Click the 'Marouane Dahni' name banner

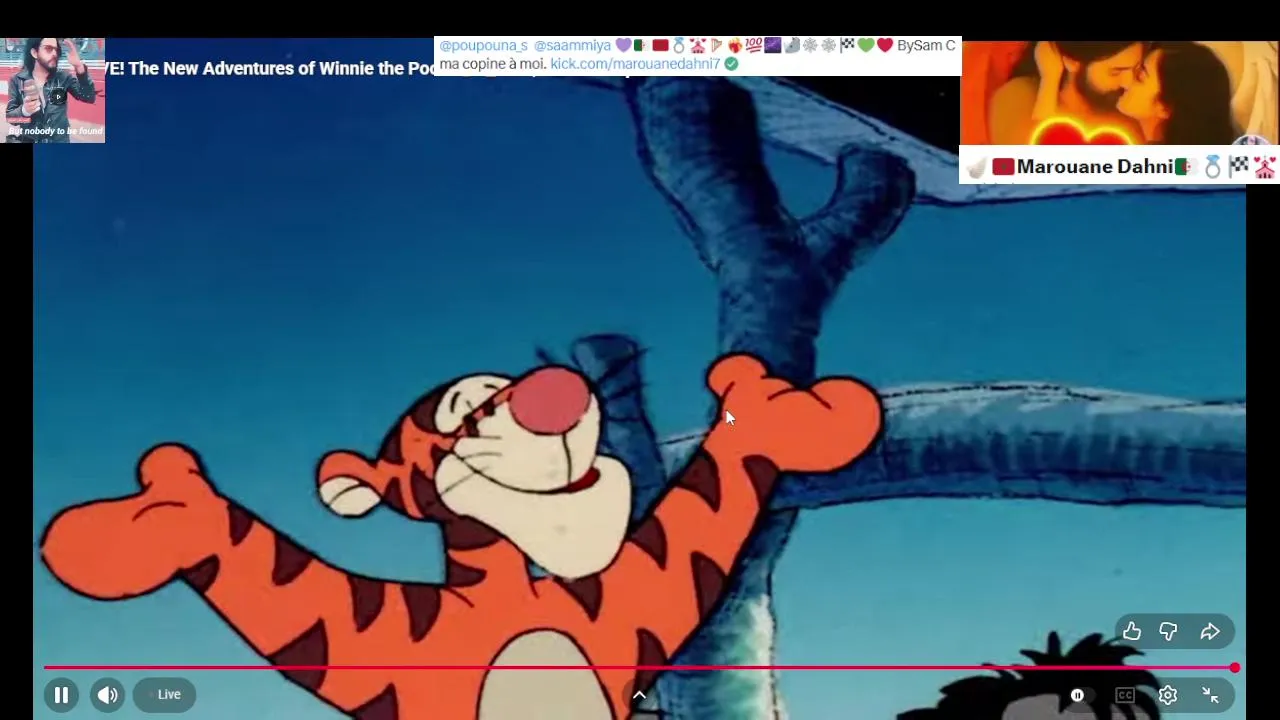pyautogui.click(x=1119, y=166)
